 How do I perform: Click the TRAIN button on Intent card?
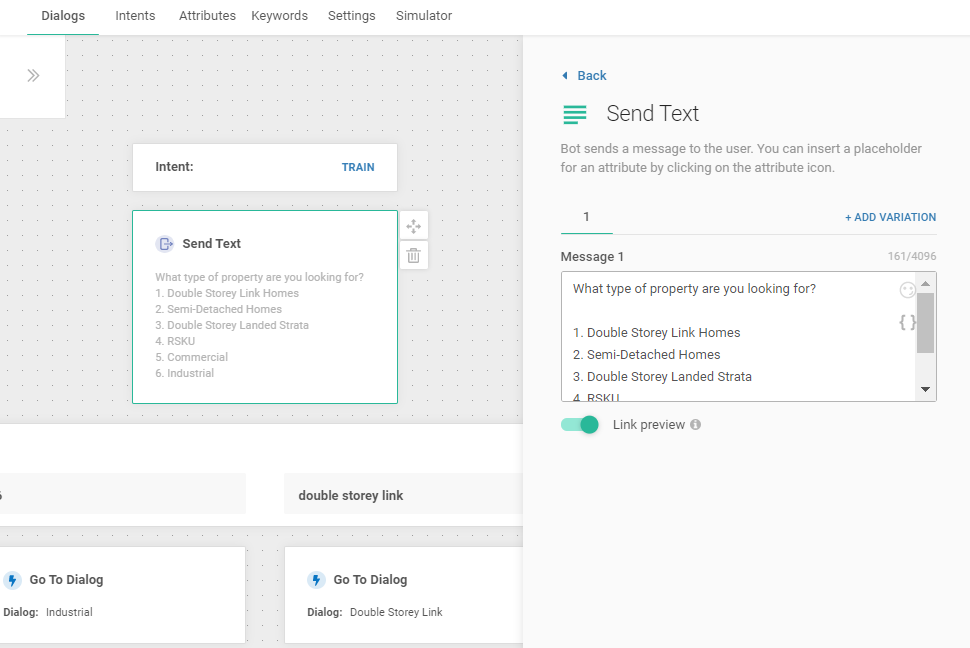point(358,168)
